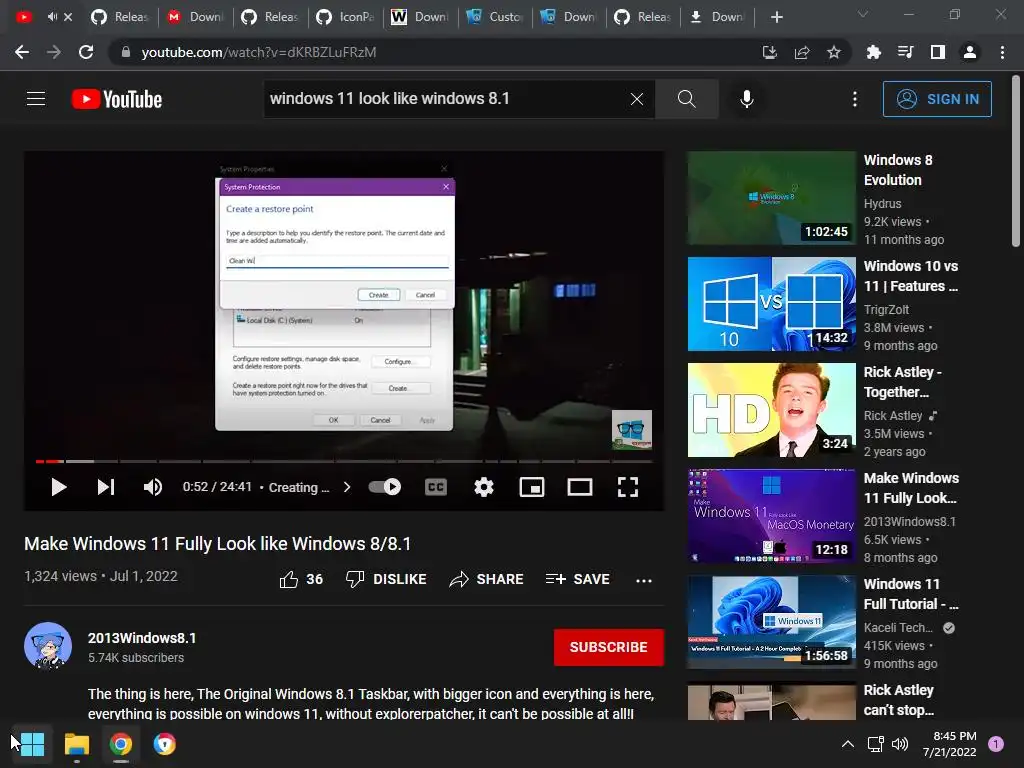The image size is (1024, 768).
Task: Enter full screen mode
Action: [628, 487]
